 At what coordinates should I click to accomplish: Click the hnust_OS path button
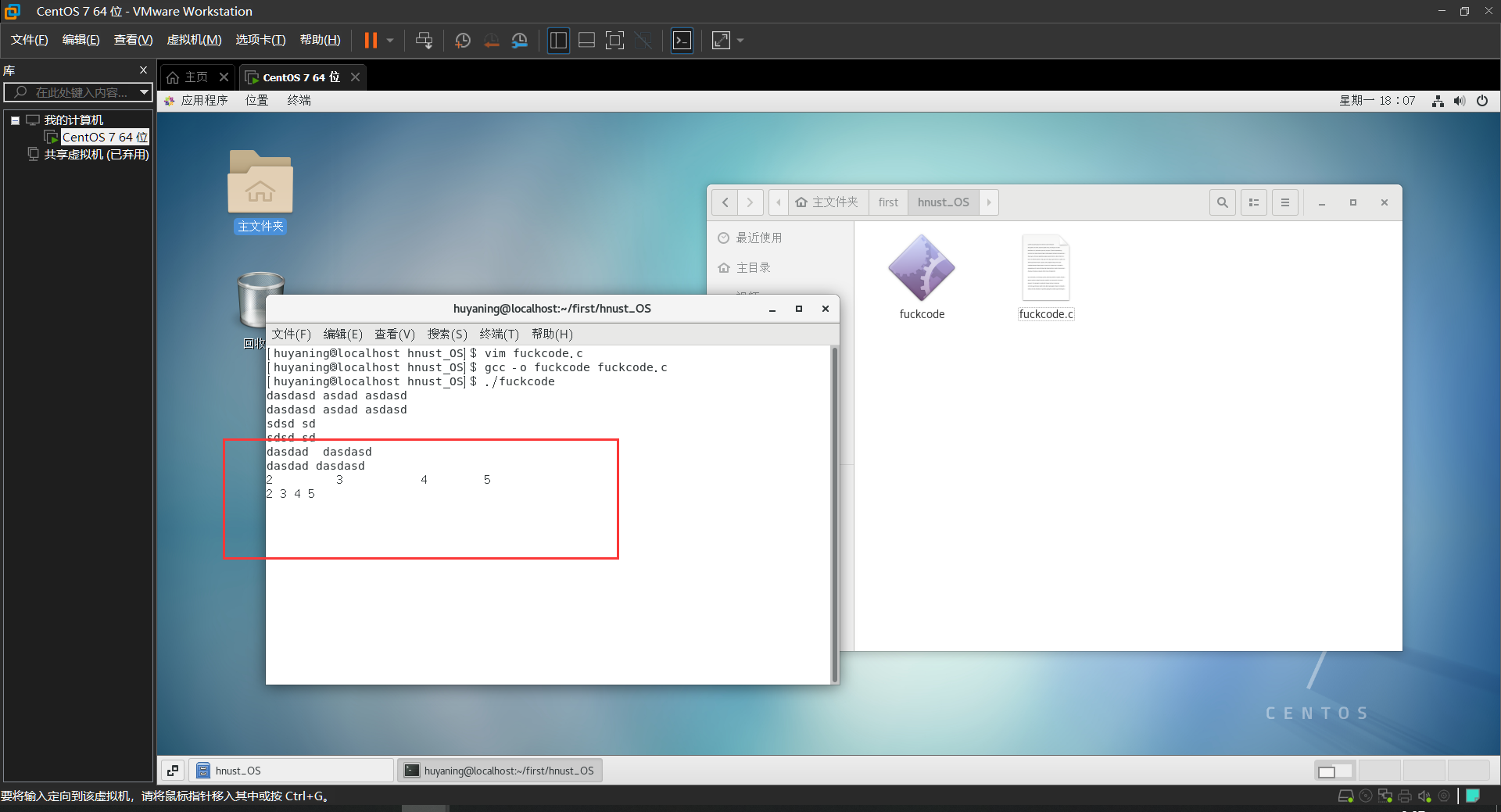[x=944, y=202]
